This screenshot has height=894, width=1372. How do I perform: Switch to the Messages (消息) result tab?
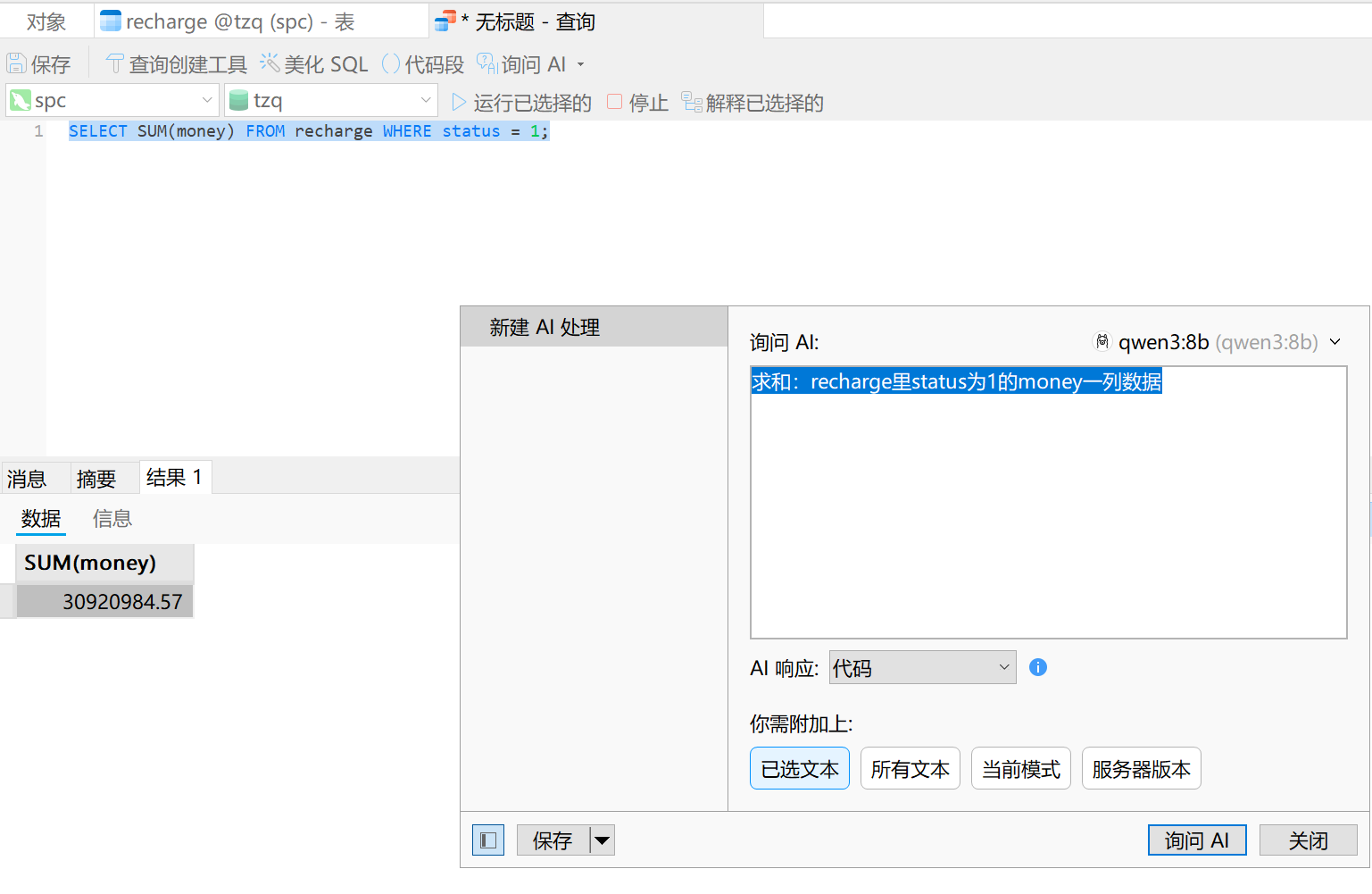coord(27,479)
